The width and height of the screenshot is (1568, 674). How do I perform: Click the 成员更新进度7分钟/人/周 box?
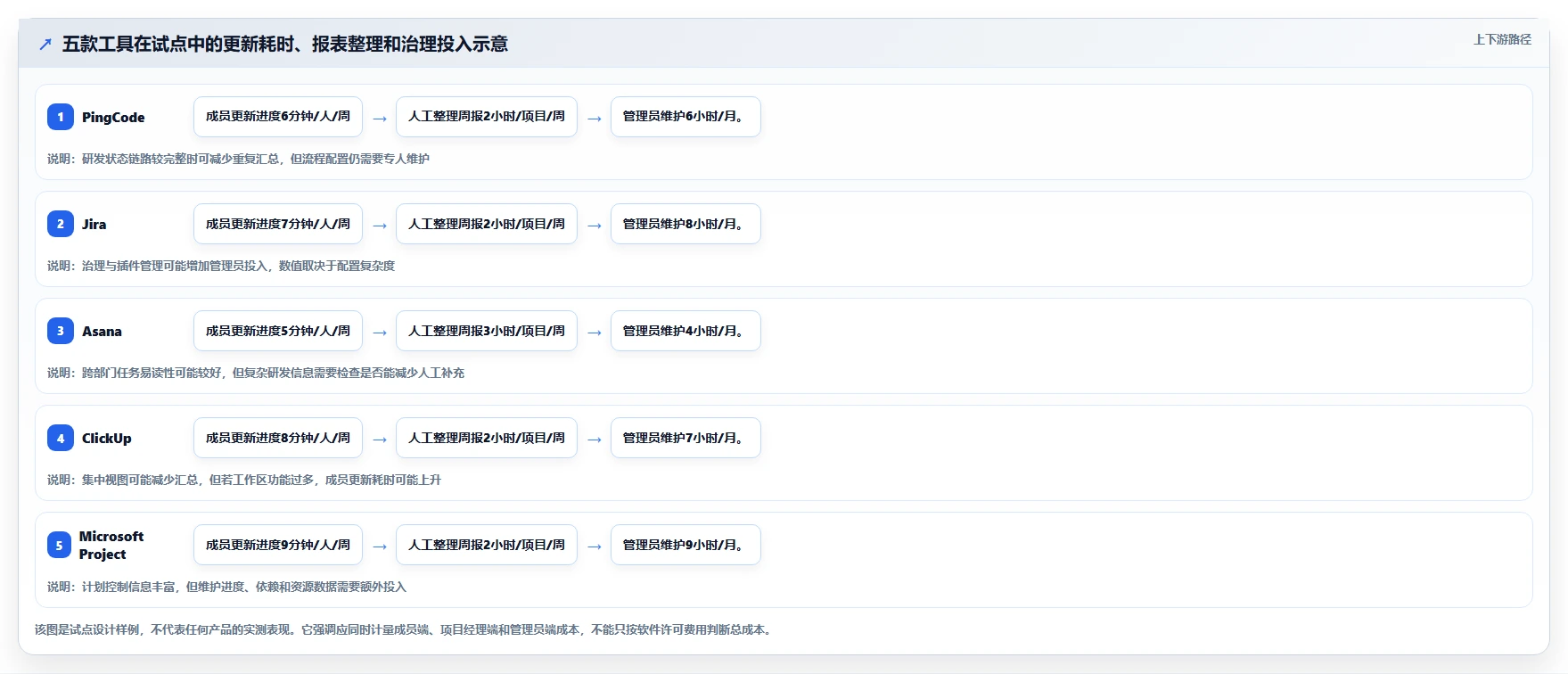278,224
